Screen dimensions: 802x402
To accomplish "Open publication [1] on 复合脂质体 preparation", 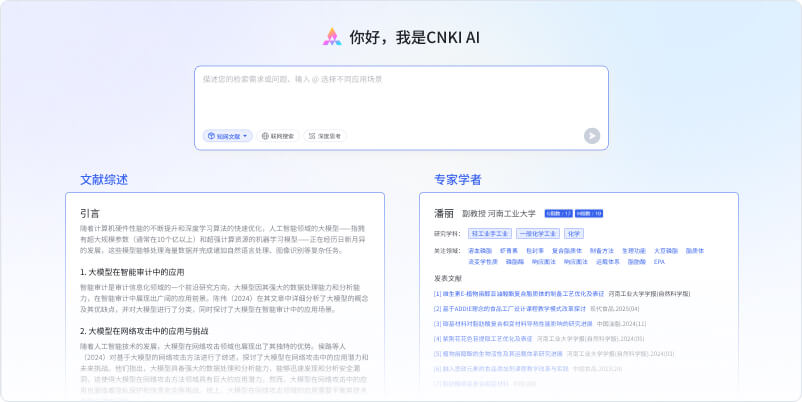I will coord(519,294).
